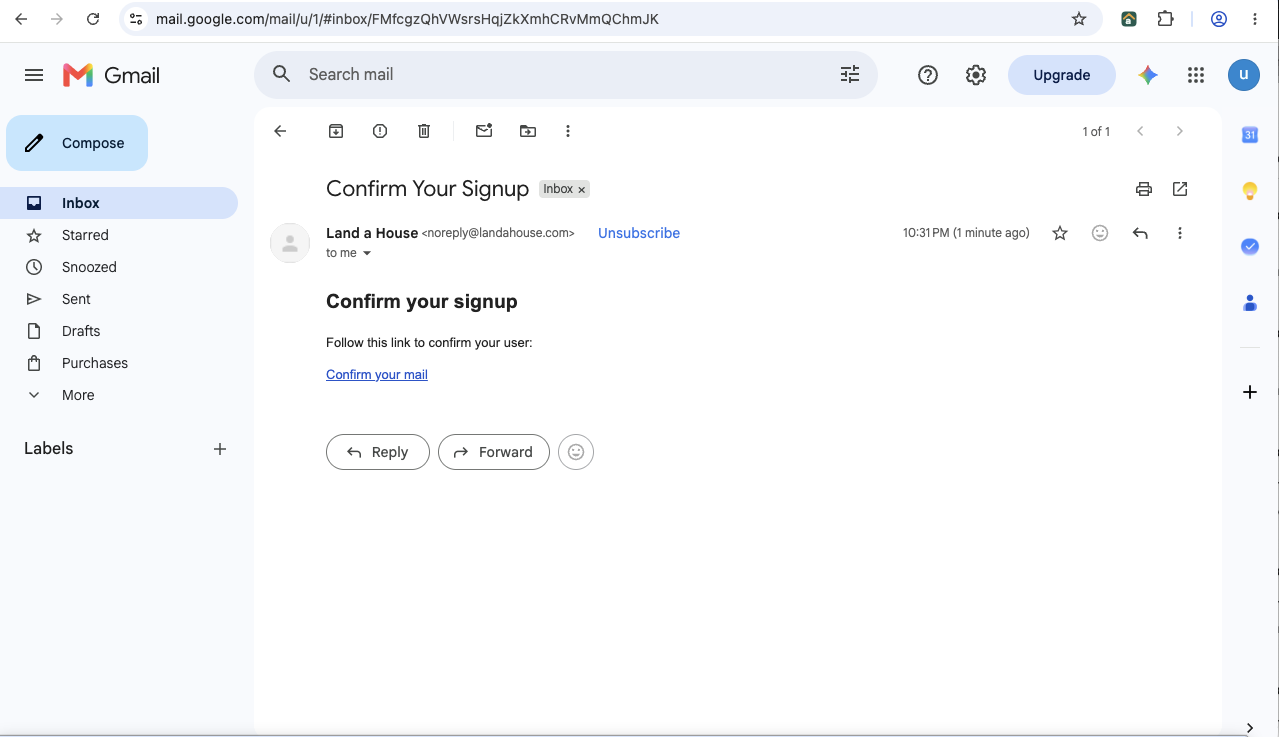The height and width of the screenshot is (737, 1279).
Task: Star this message from Land a House
Action: (1060, 233)
